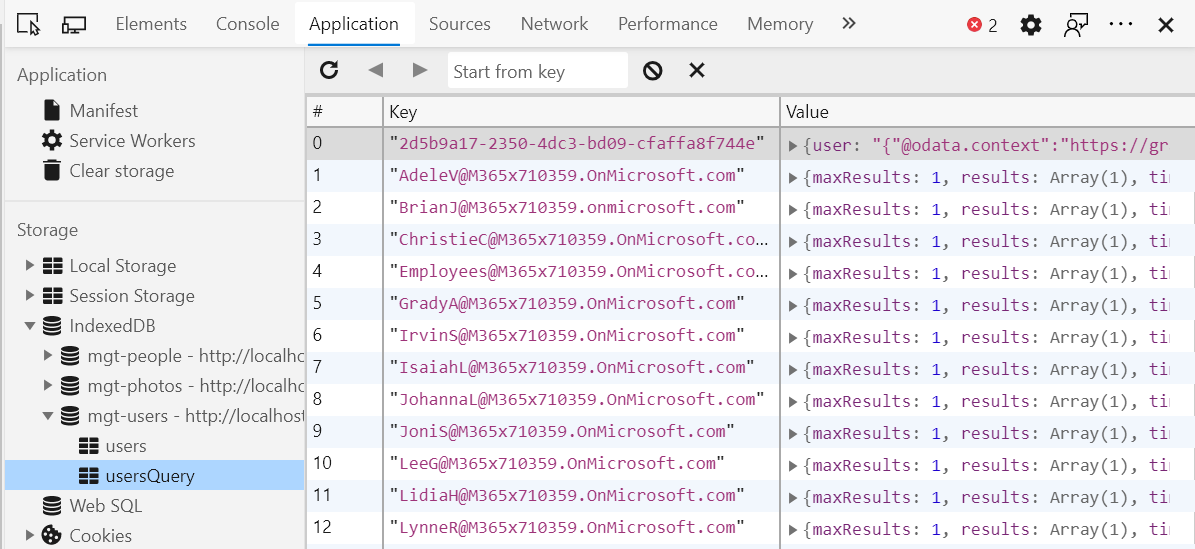1195x549 pixels.
Task: Click the Start from key field
Action: [537, 71]
